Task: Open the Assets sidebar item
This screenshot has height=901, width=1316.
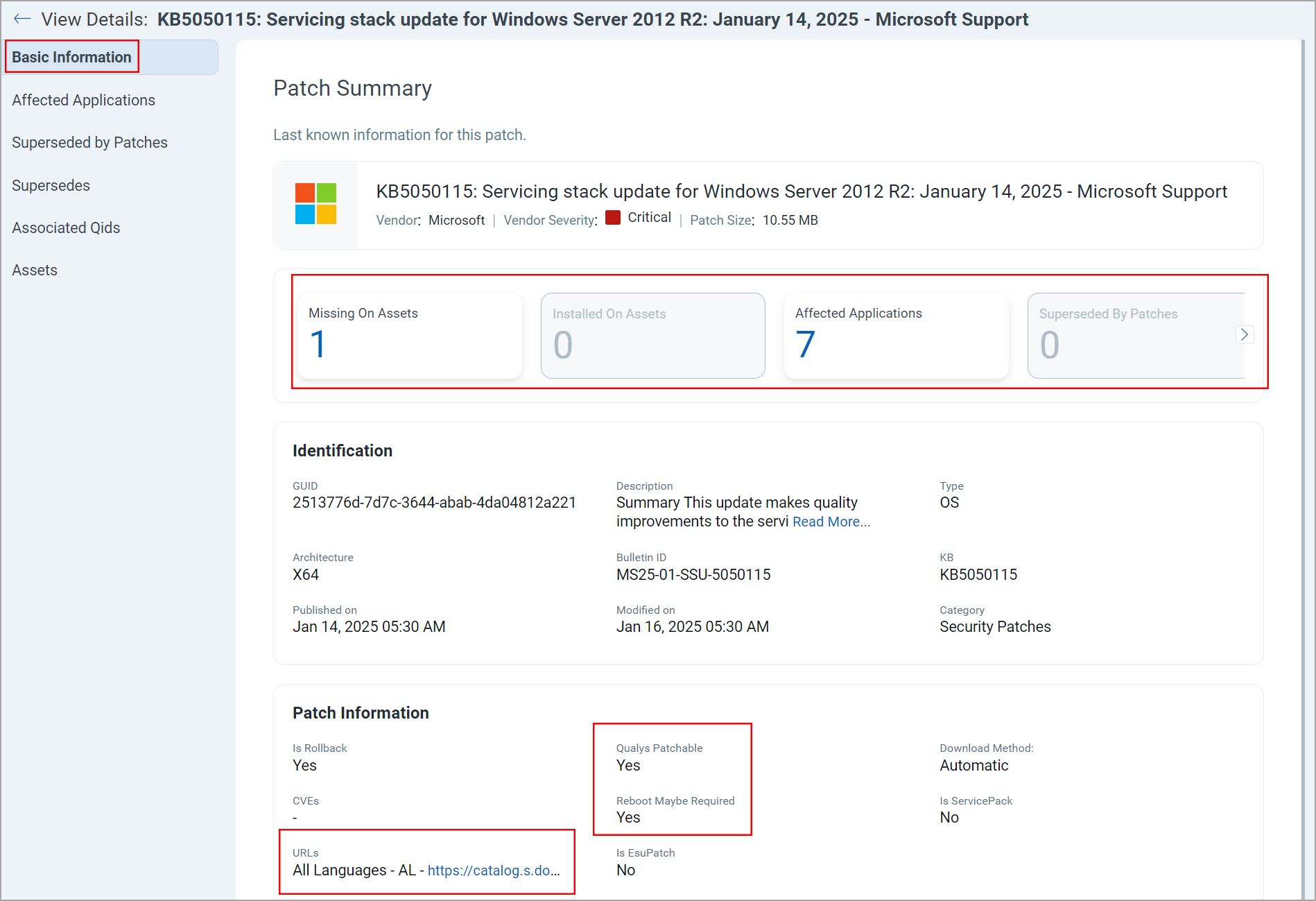Action: (35, 270)
